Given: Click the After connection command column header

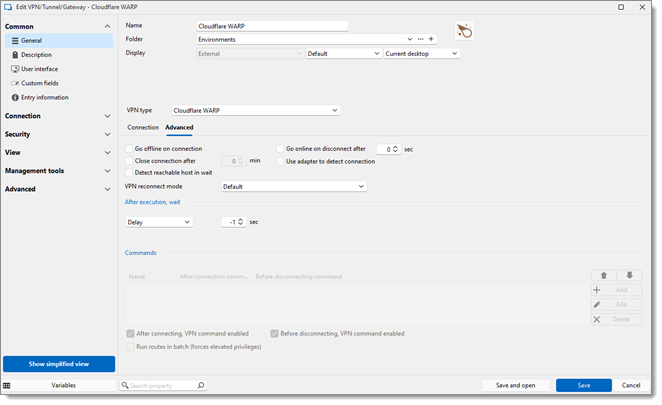Looking at the screenshot, I should (x=214, y=277).
